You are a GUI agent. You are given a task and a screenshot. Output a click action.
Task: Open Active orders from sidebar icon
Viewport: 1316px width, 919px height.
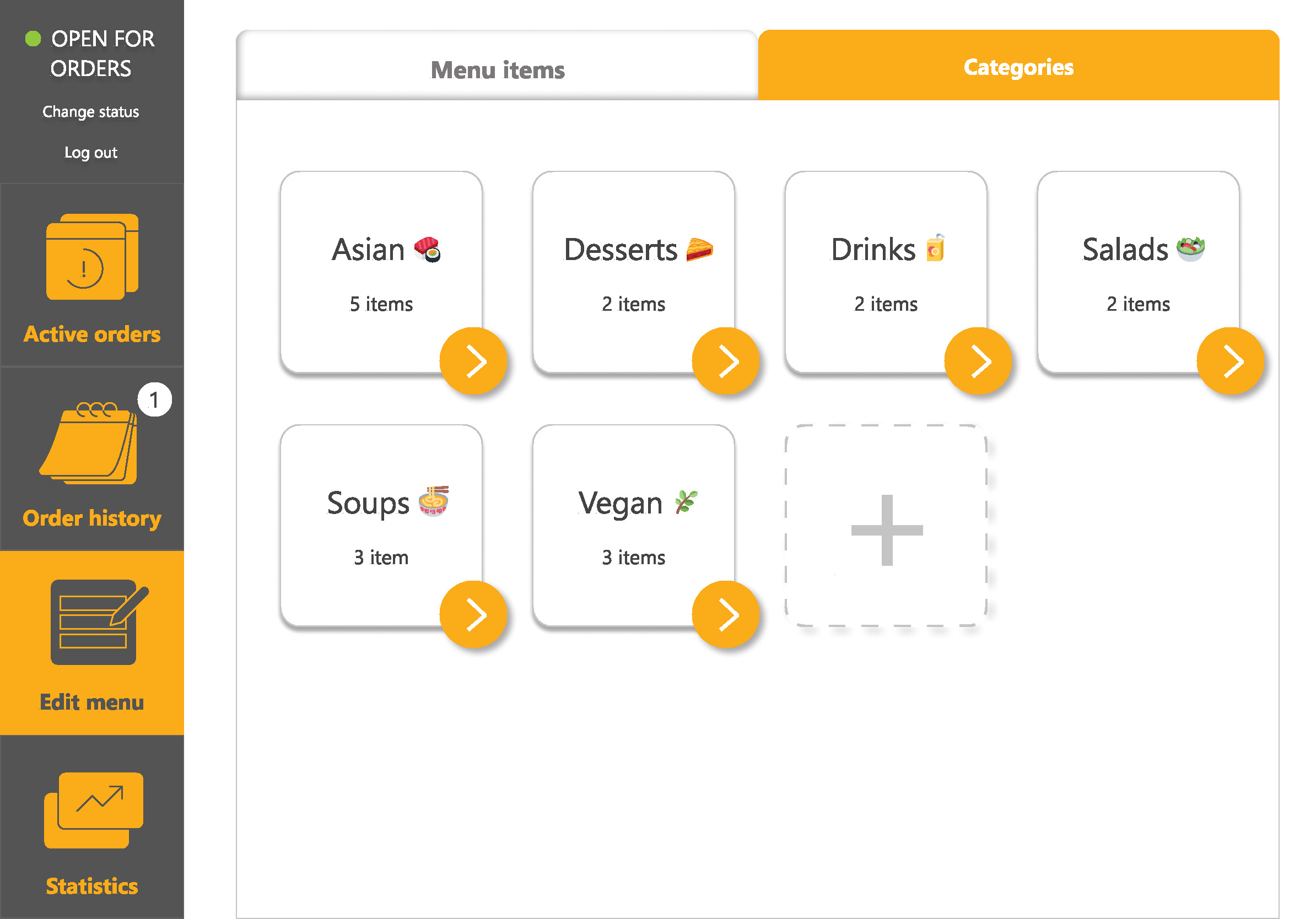(92, 257)
